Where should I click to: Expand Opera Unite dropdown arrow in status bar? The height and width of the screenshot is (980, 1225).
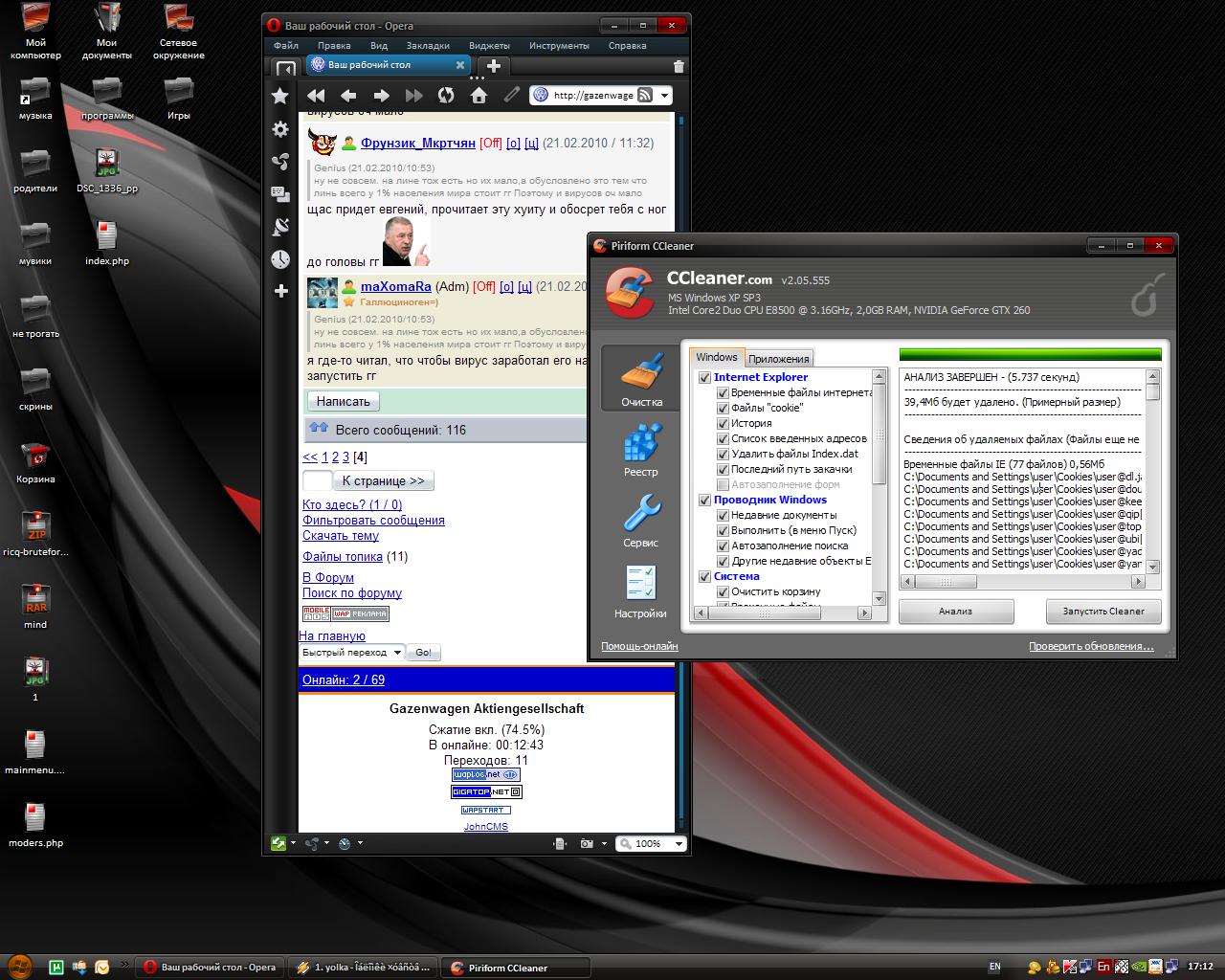click(x=326, y=843)
